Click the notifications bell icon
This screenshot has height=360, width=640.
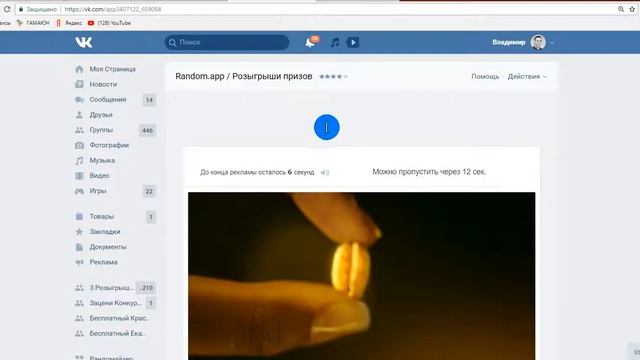pyautogui.click(x=311, y=42)
